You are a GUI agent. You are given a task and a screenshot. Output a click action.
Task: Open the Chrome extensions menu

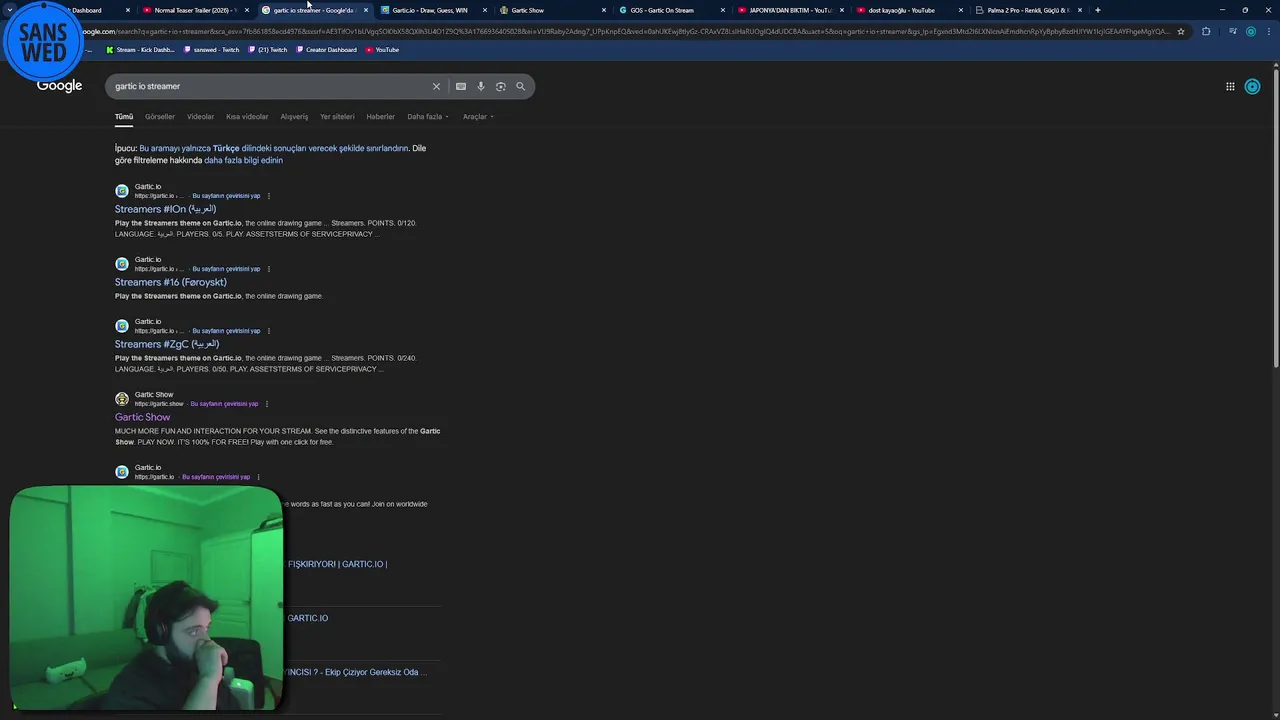coord(1206,31)
